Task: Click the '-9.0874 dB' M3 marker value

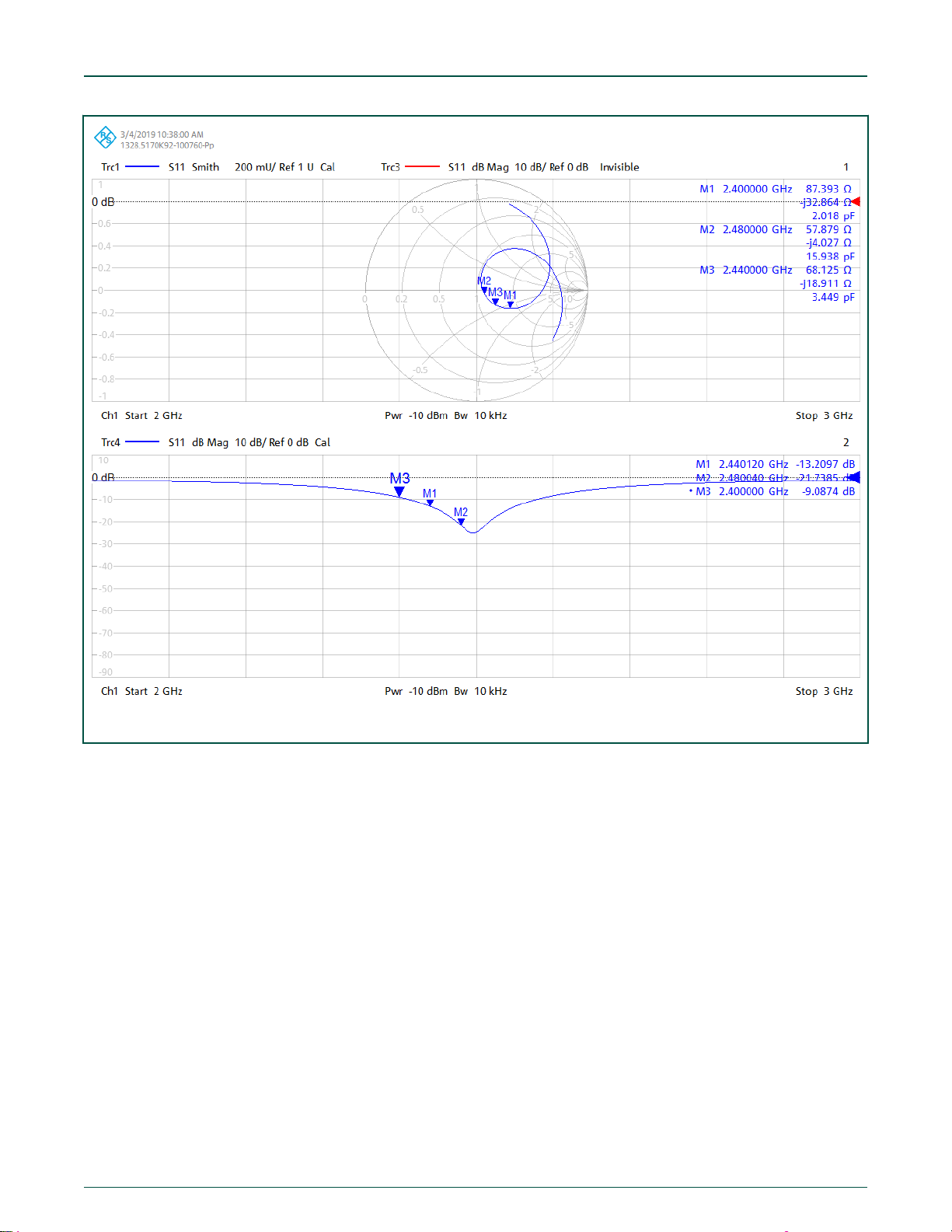Action: (828, 491)
